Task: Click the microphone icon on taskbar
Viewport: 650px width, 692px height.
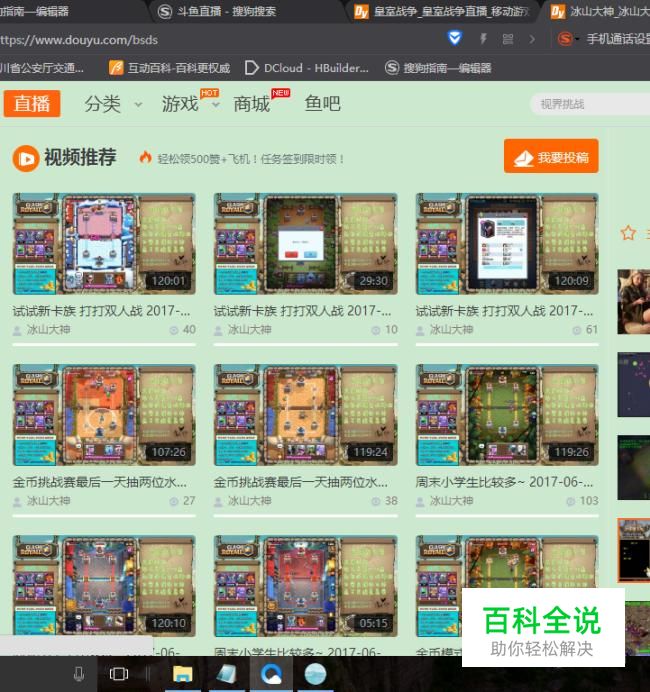Action: pos(79,674)
